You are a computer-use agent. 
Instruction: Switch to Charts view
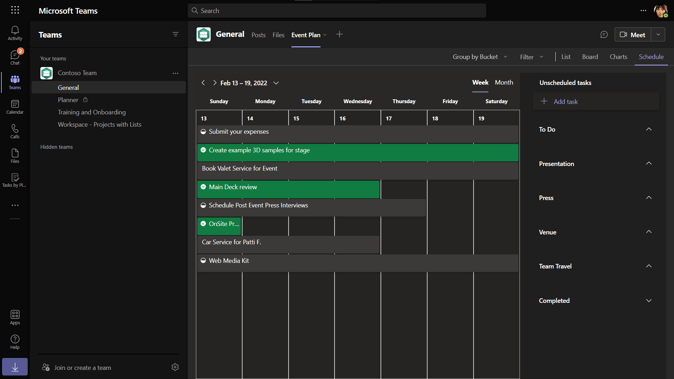tap(618, 57)
